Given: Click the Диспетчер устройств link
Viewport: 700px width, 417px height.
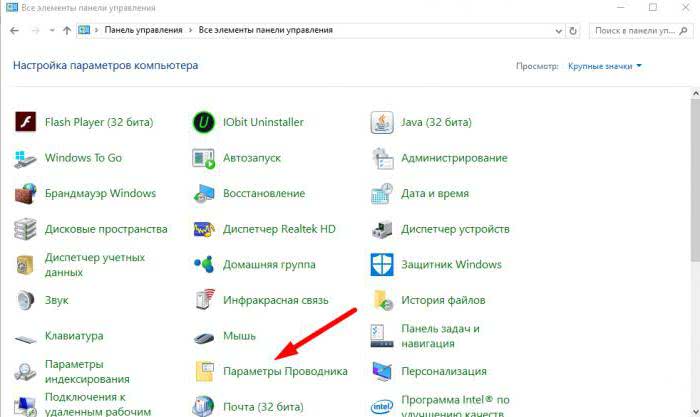Looking at the screenshot, I should point(455,229).
